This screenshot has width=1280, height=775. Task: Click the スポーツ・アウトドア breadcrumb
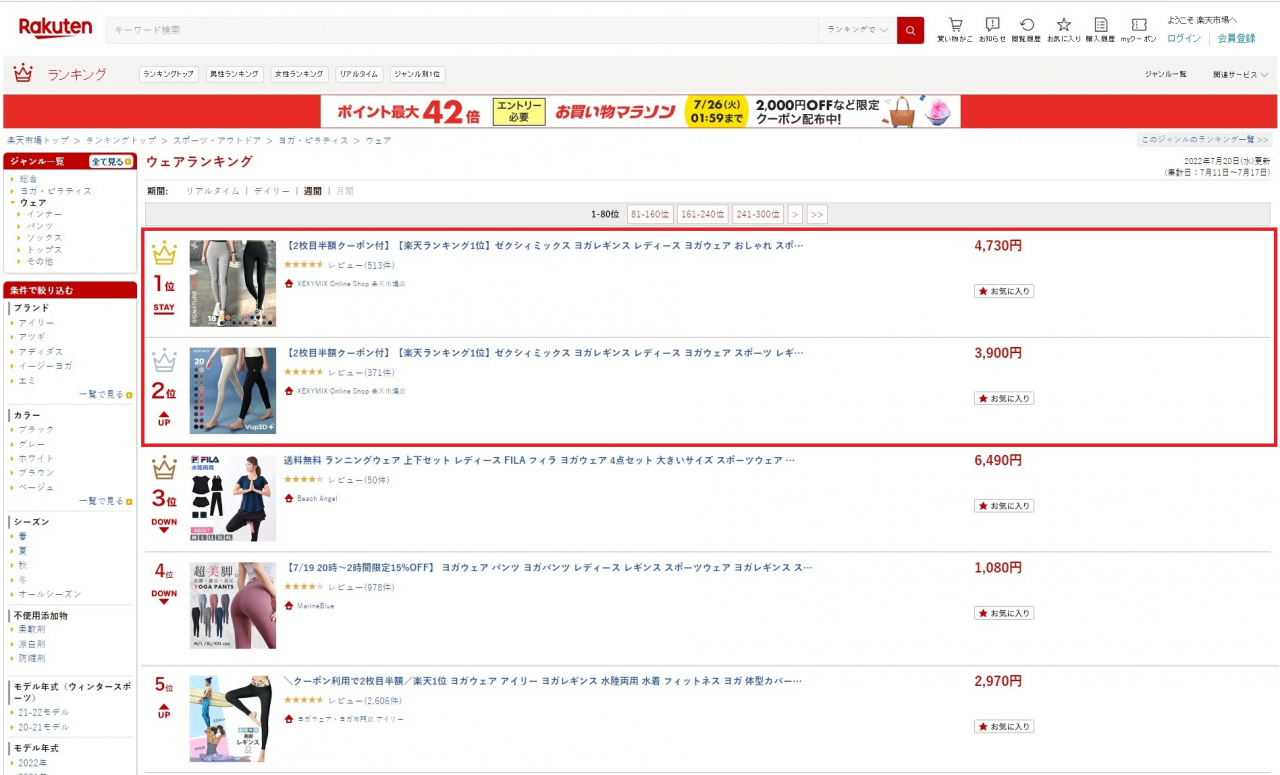click(217, 140)
